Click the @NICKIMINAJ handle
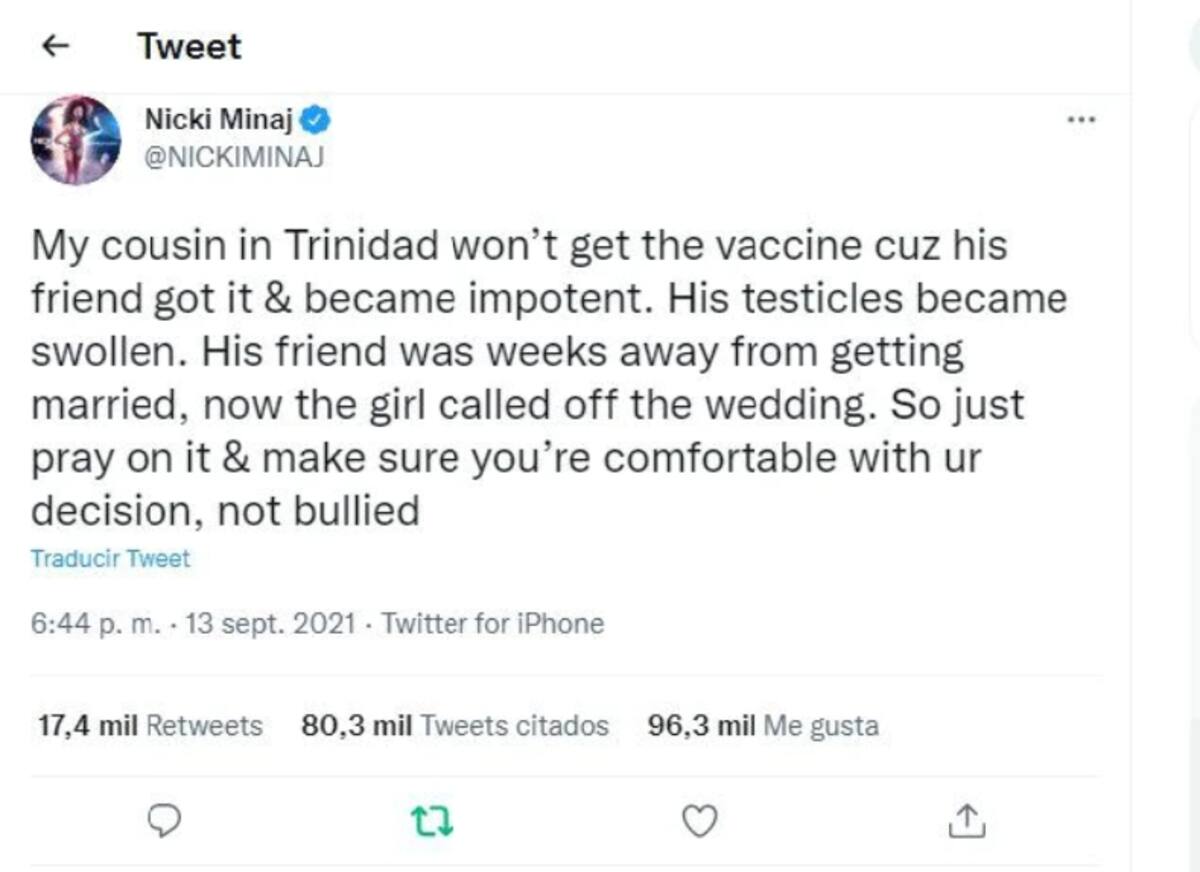The width and height of the screenshot is (1200, 872). [235, 157]
